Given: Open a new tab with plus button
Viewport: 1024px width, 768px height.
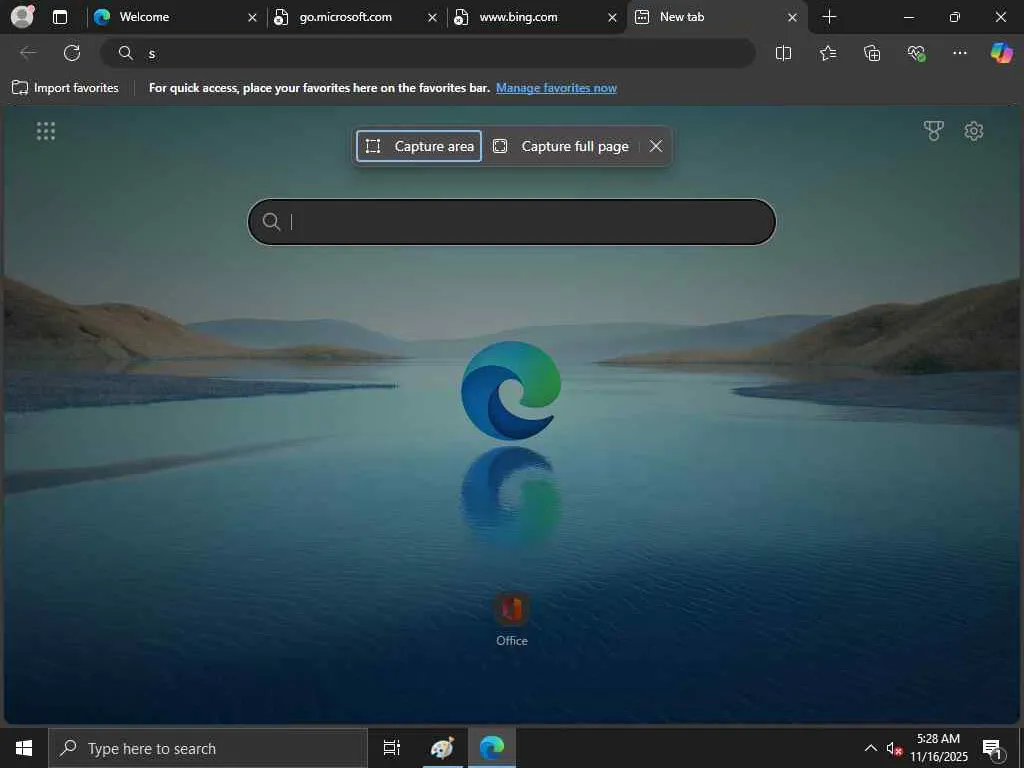Looking at the screenshot, I should [829, 17].
